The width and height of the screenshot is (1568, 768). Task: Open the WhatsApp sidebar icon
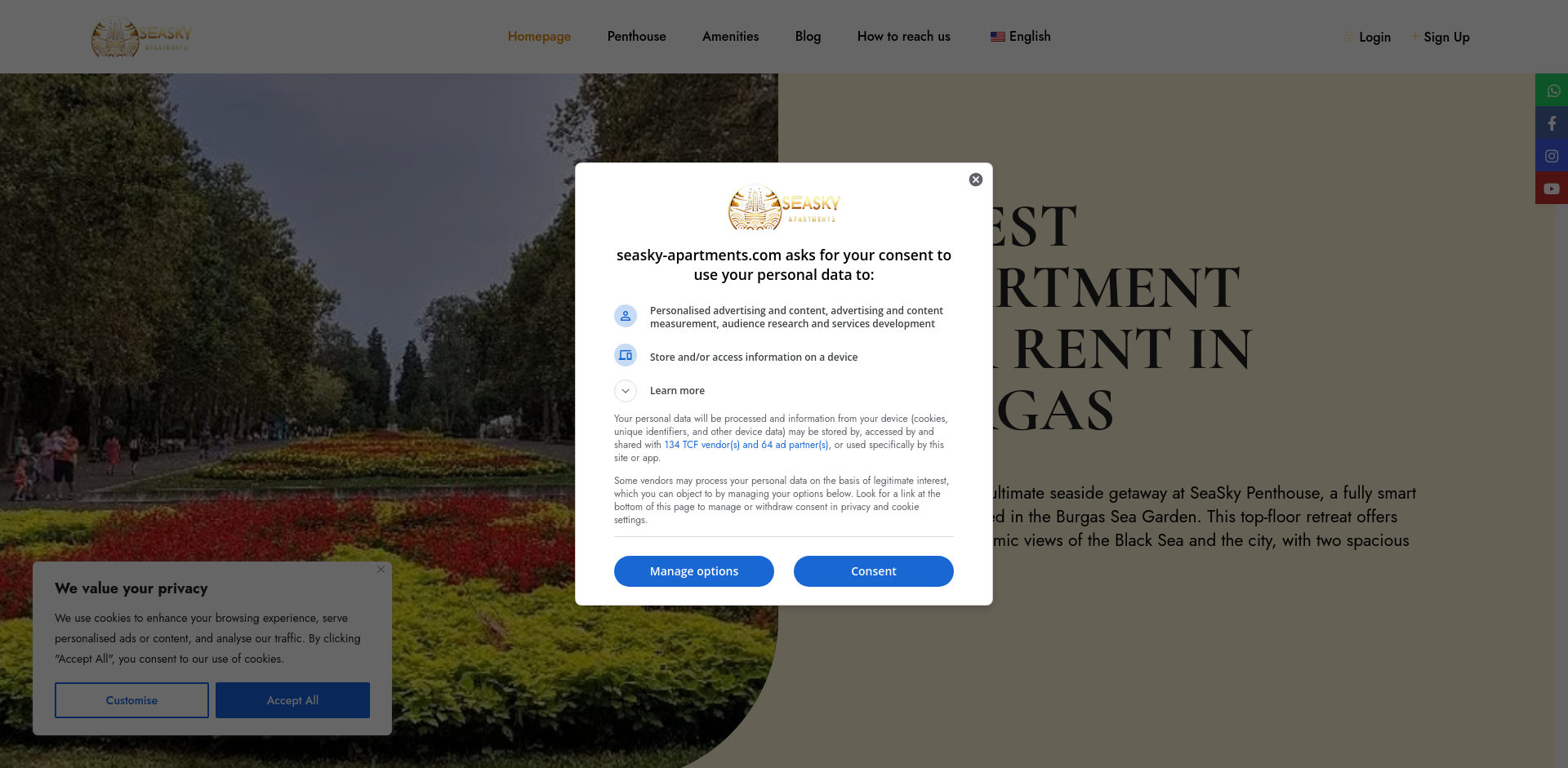pos(1552,90)
